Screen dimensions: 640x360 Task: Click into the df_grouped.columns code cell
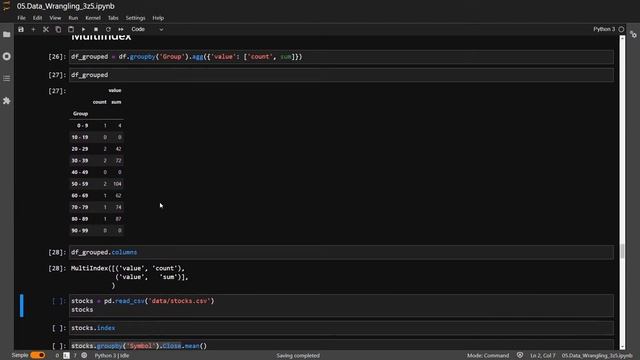tap(341, 252)
